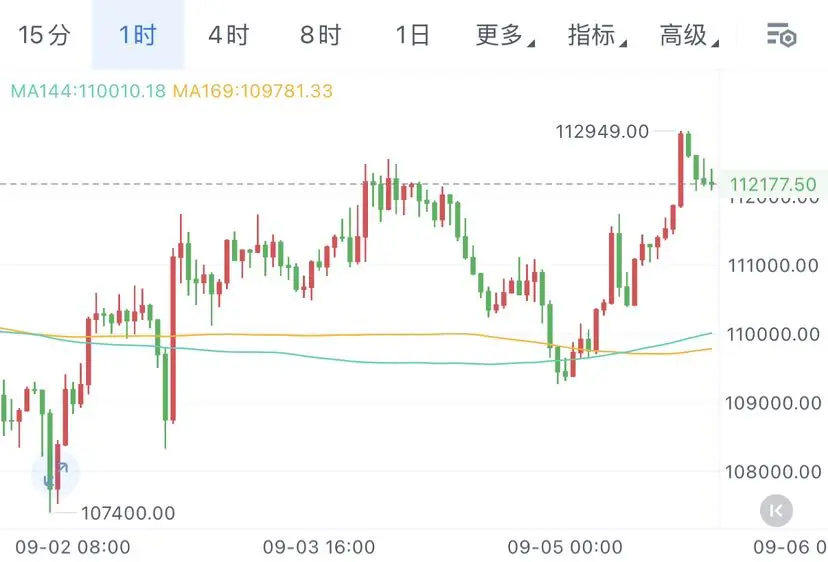Click the 09-02 08:00 time label
The image size is (828, 562).
(73, 547)
